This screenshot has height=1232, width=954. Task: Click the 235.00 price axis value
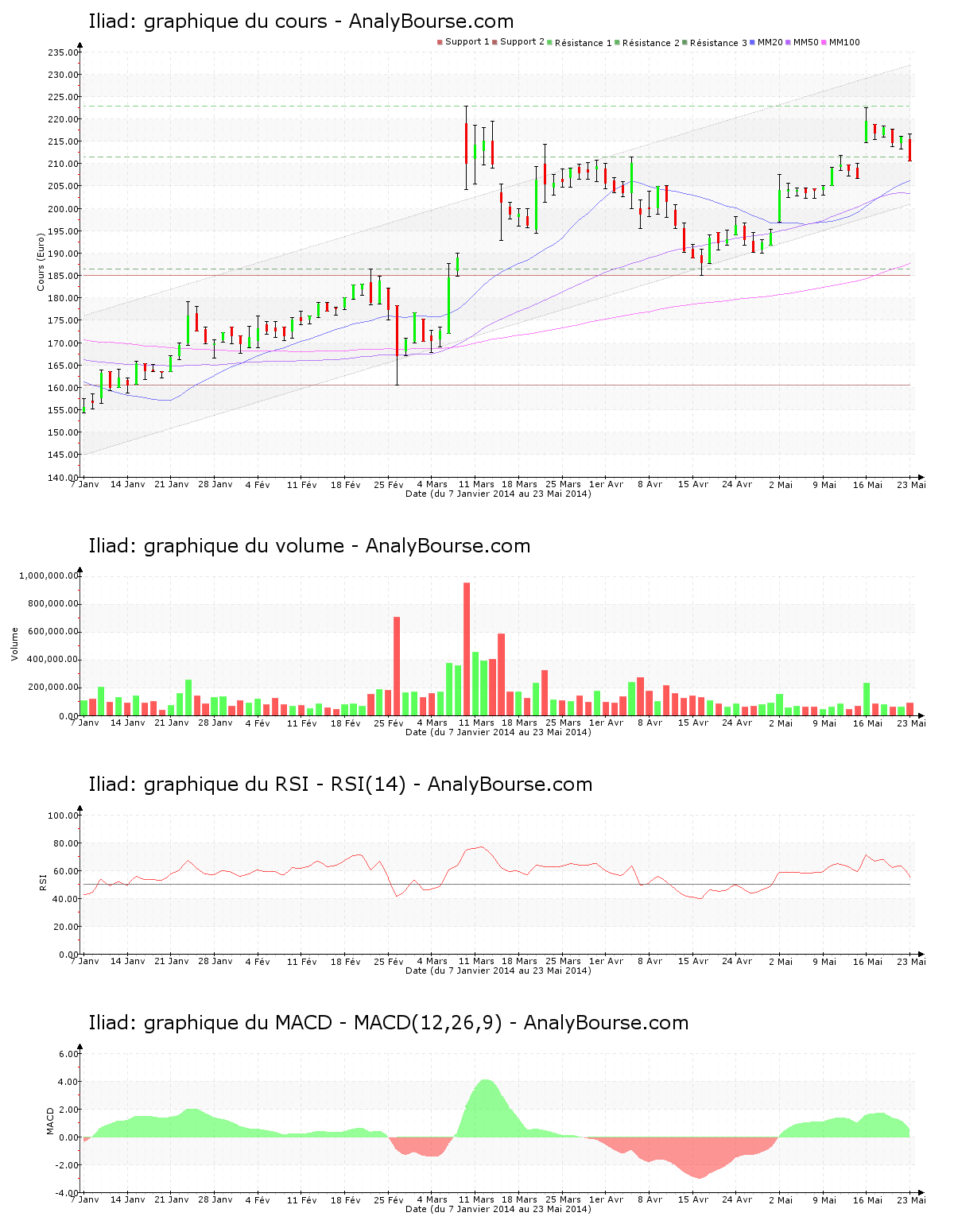pos(63,52)
